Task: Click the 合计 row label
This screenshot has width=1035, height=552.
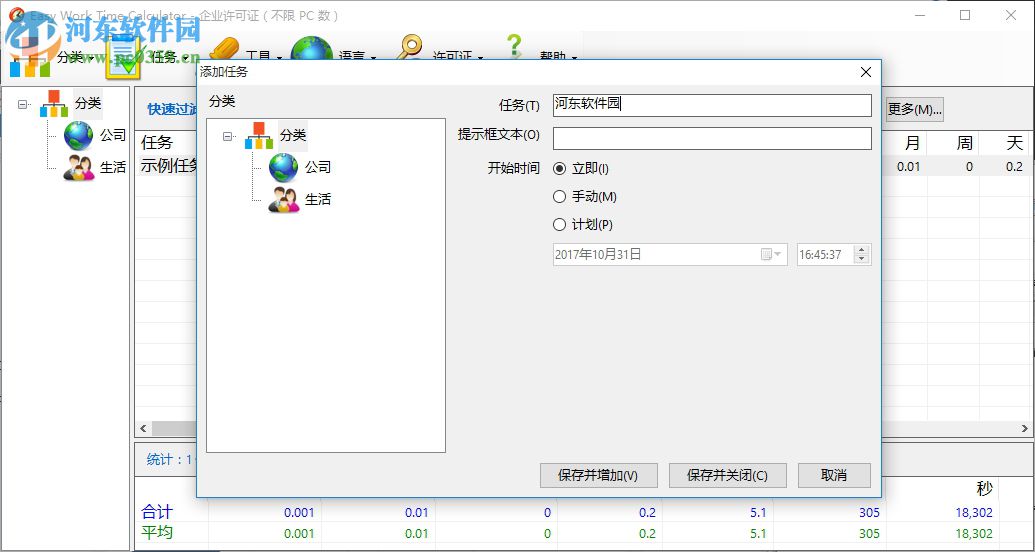Action: click(157, 512)
